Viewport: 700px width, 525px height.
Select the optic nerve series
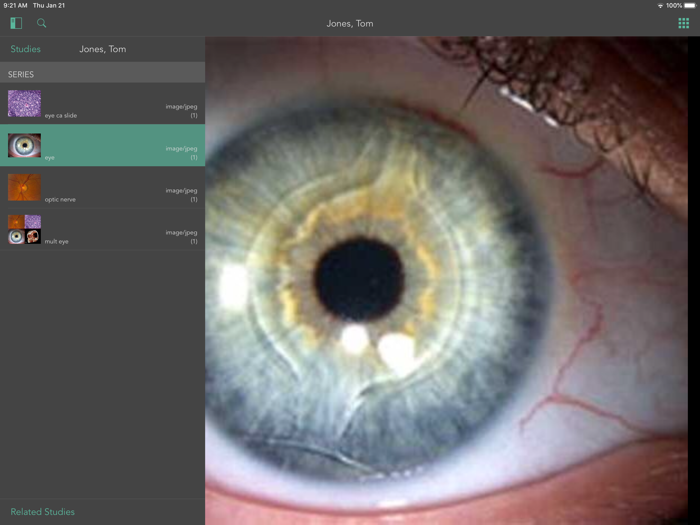click(103, 188)
